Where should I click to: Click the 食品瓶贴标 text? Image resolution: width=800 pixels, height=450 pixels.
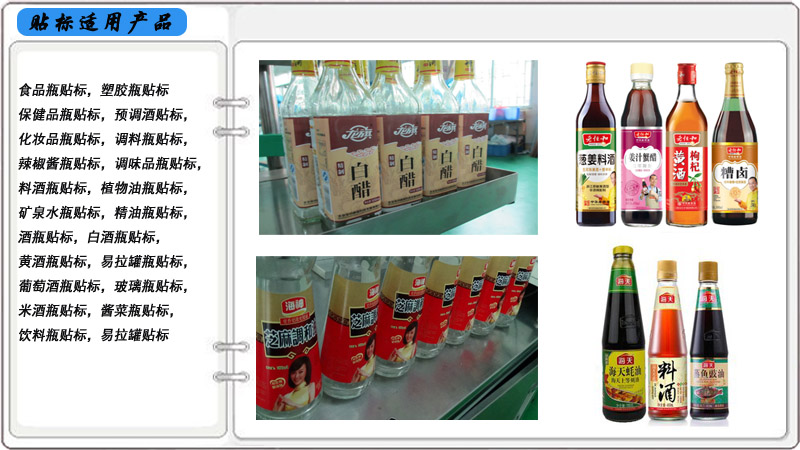(53, 90)
